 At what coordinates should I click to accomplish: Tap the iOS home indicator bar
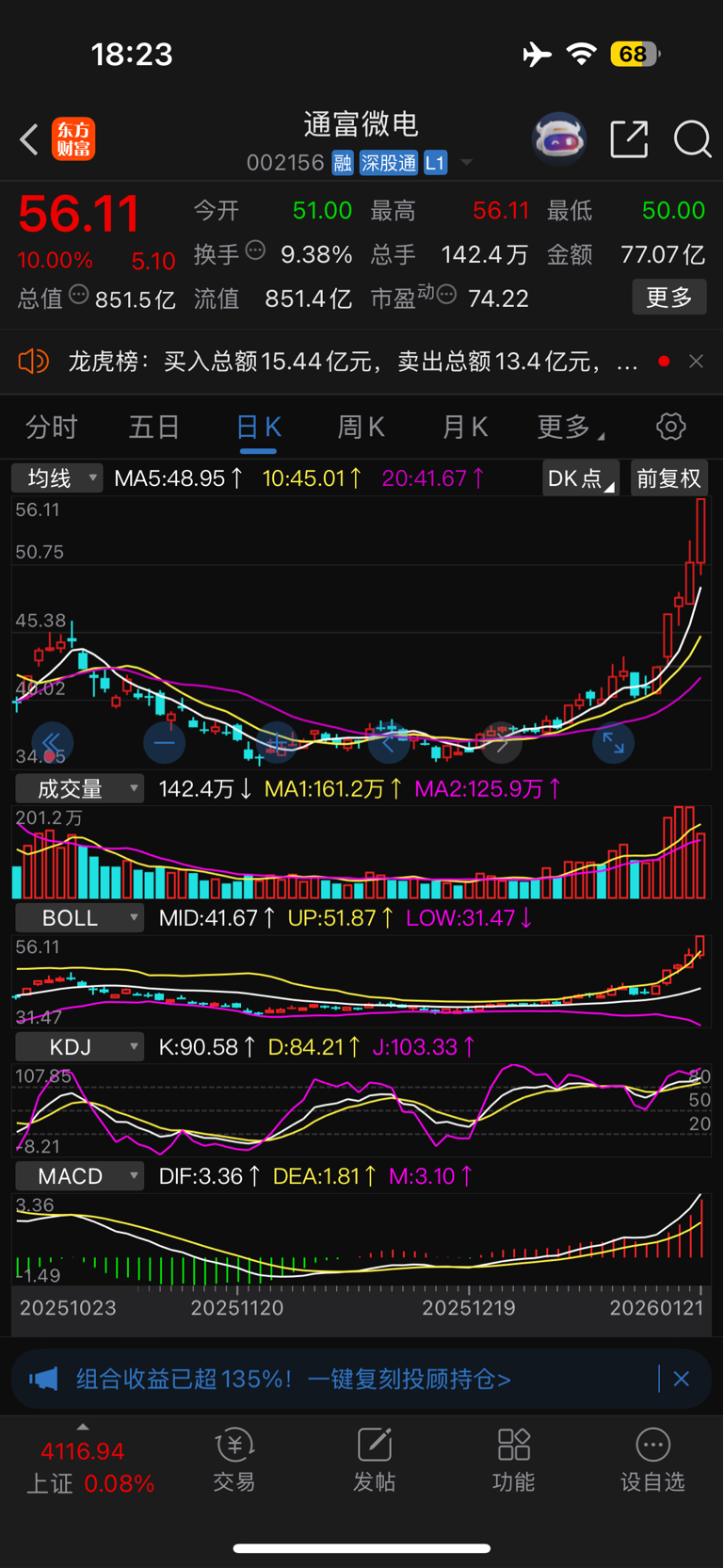362,1547
